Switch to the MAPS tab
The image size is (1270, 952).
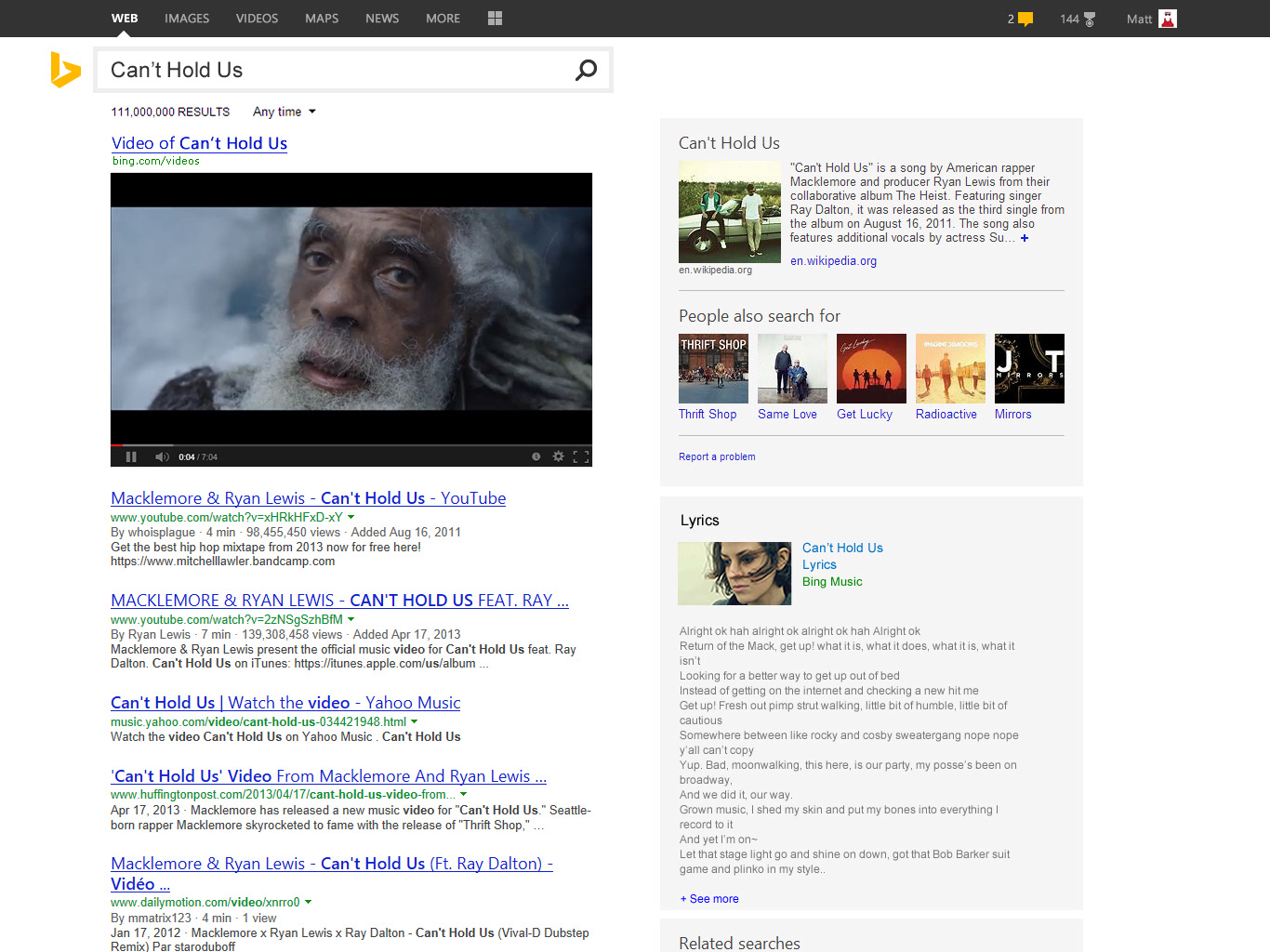click(322, 19)
